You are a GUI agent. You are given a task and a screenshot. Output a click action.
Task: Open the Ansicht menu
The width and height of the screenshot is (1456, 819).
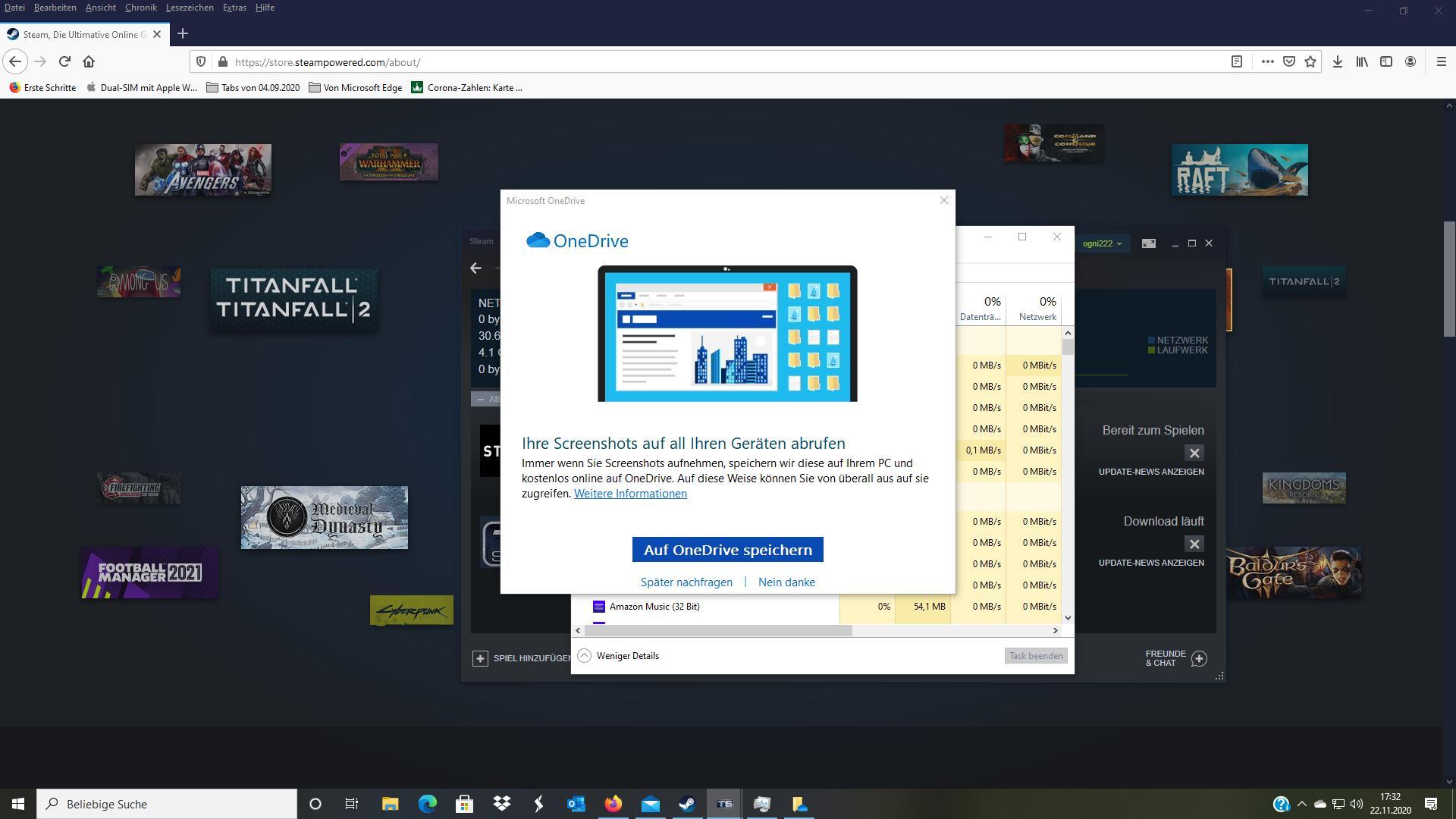[101, 8]
